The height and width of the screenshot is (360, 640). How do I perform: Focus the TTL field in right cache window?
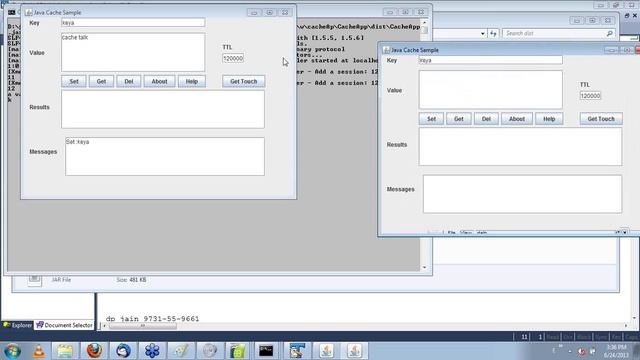point(590,96)
